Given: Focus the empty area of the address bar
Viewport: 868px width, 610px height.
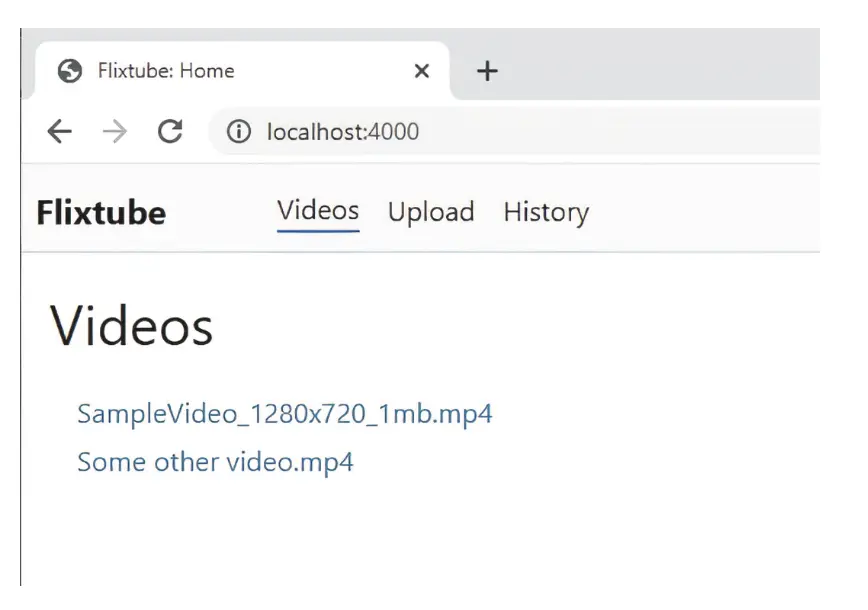Looking at the screenshot, I should [x=620, y=132].
